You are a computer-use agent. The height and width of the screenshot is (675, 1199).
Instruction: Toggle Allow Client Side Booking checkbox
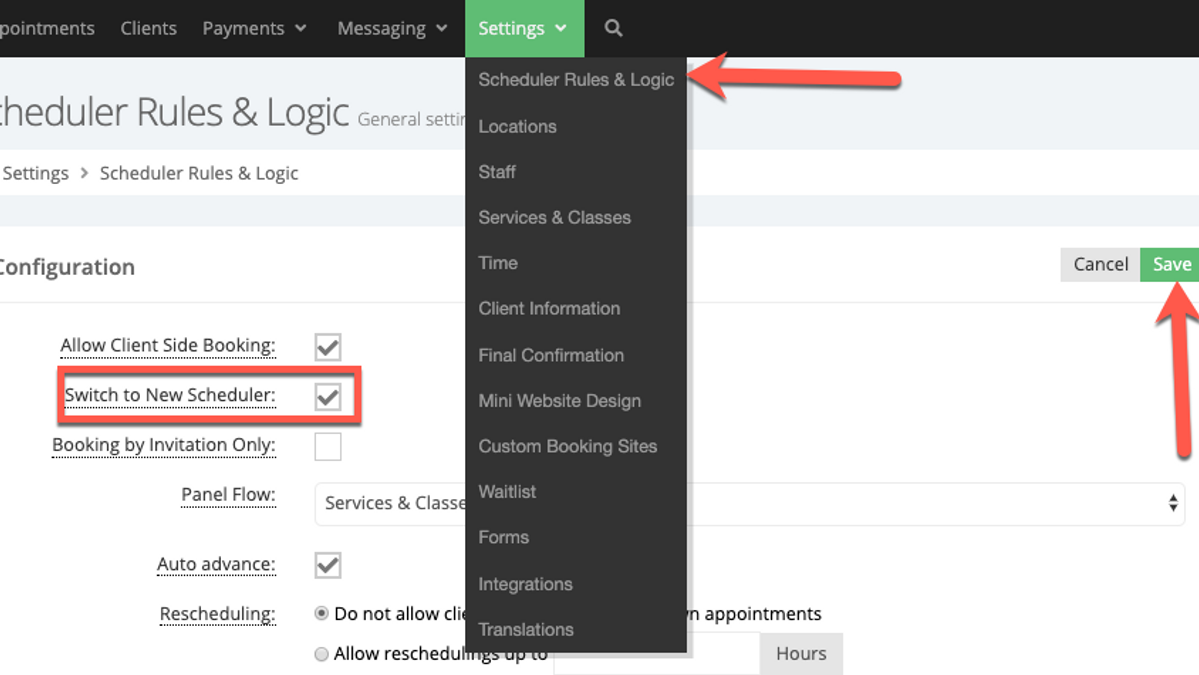tap(327, 347)
